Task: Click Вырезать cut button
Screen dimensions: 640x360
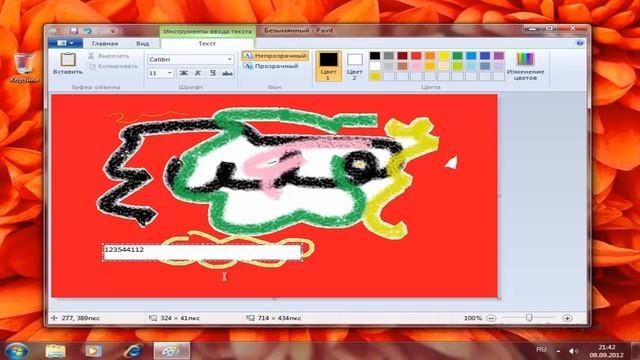Action: (109, 56)
